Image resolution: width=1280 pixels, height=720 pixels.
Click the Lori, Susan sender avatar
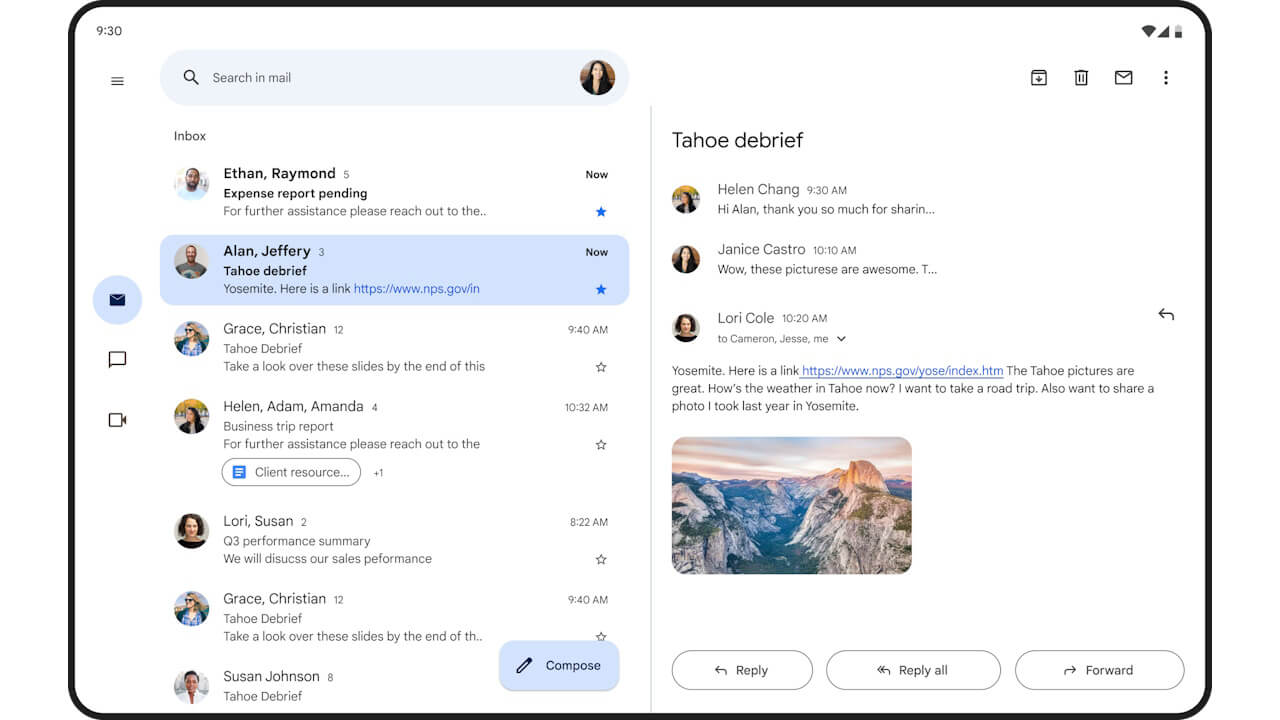point(191,531)
